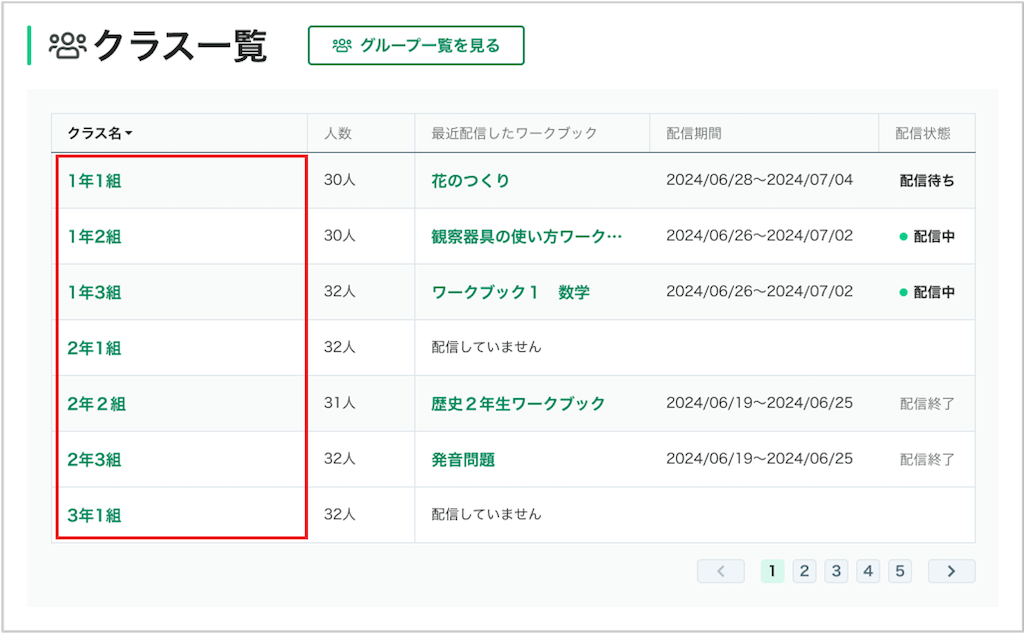Click the 最近配信したワークブック column header

514,133
